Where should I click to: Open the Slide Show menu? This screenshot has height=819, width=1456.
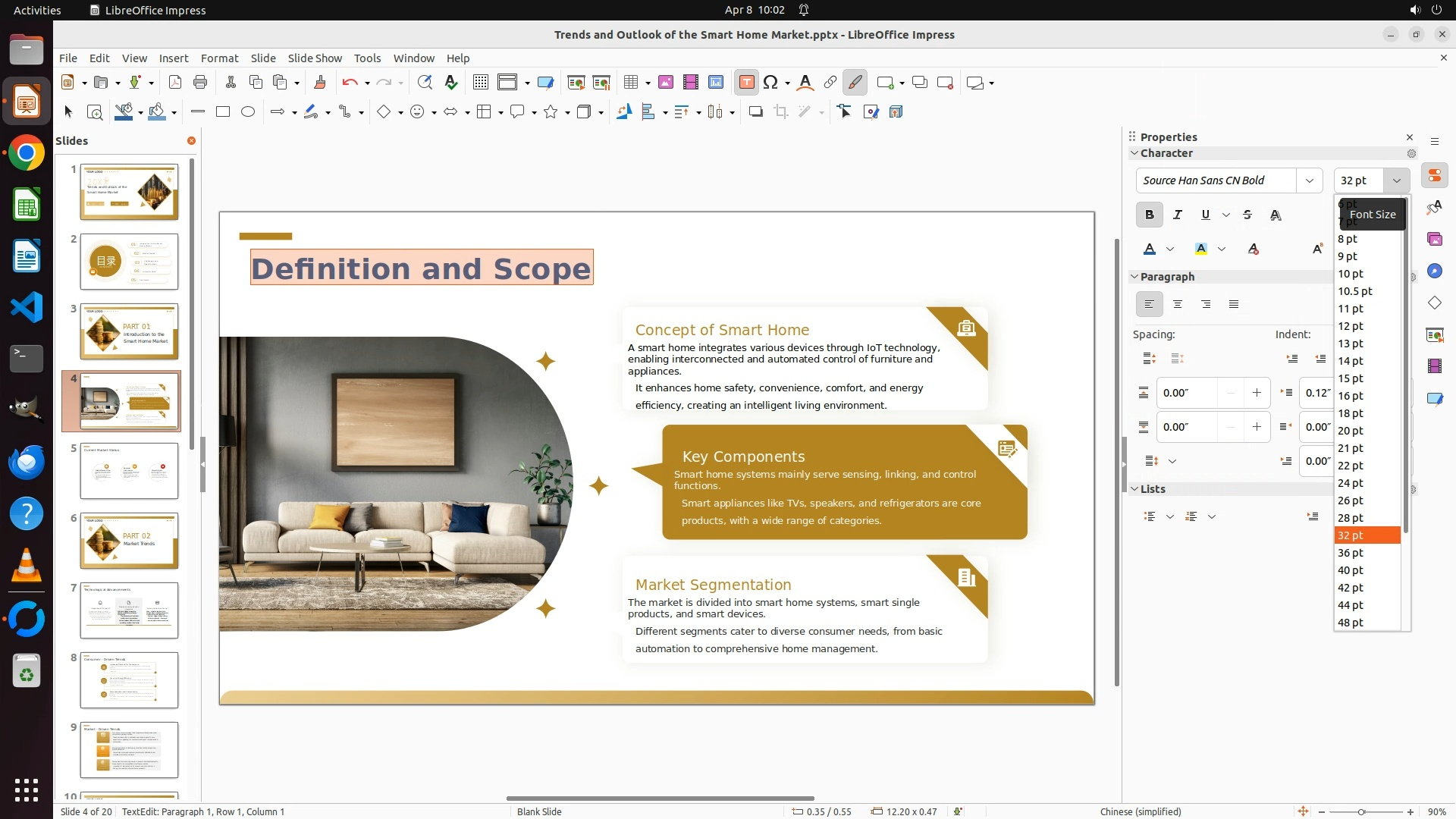315,58
